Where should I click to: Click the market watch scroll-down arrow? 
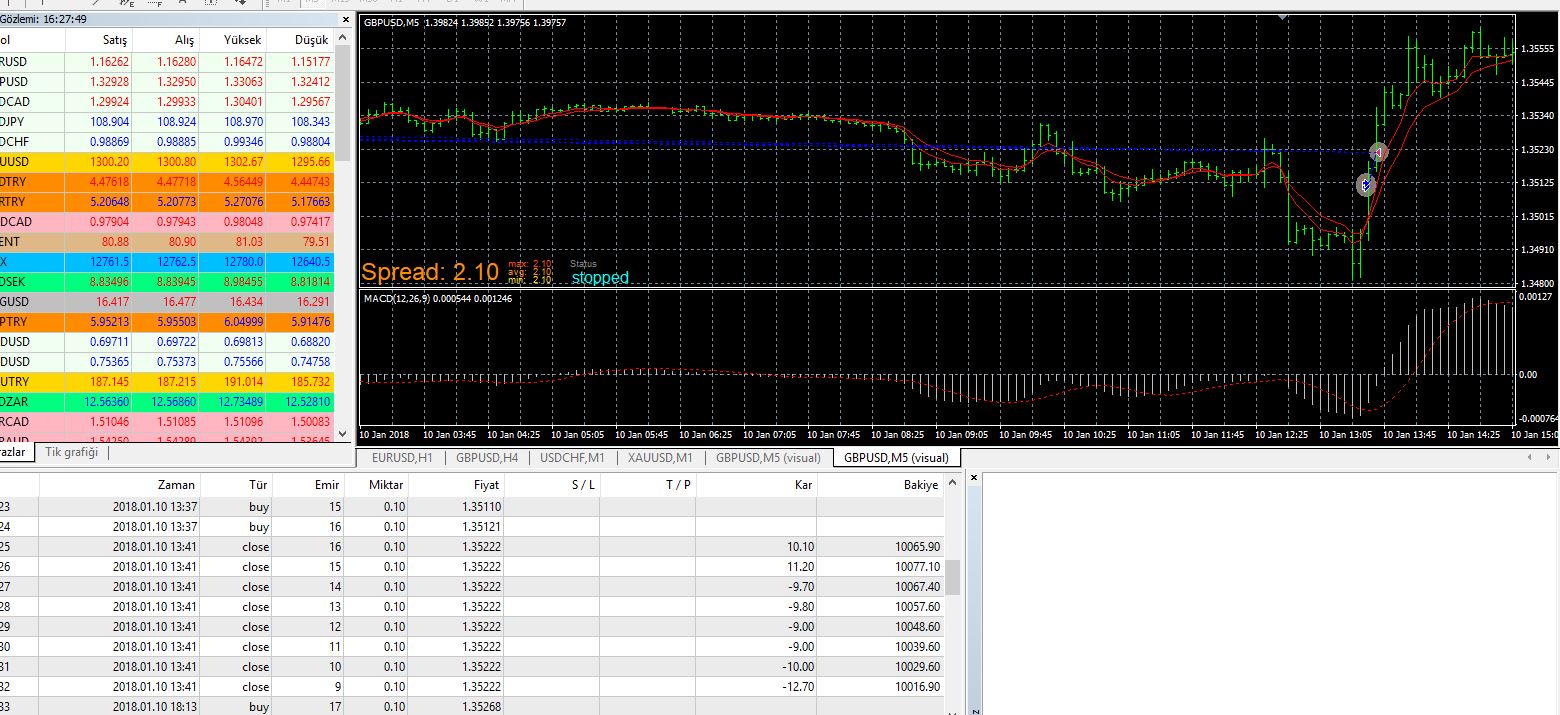pyautogui.click(x=344, y=434)
